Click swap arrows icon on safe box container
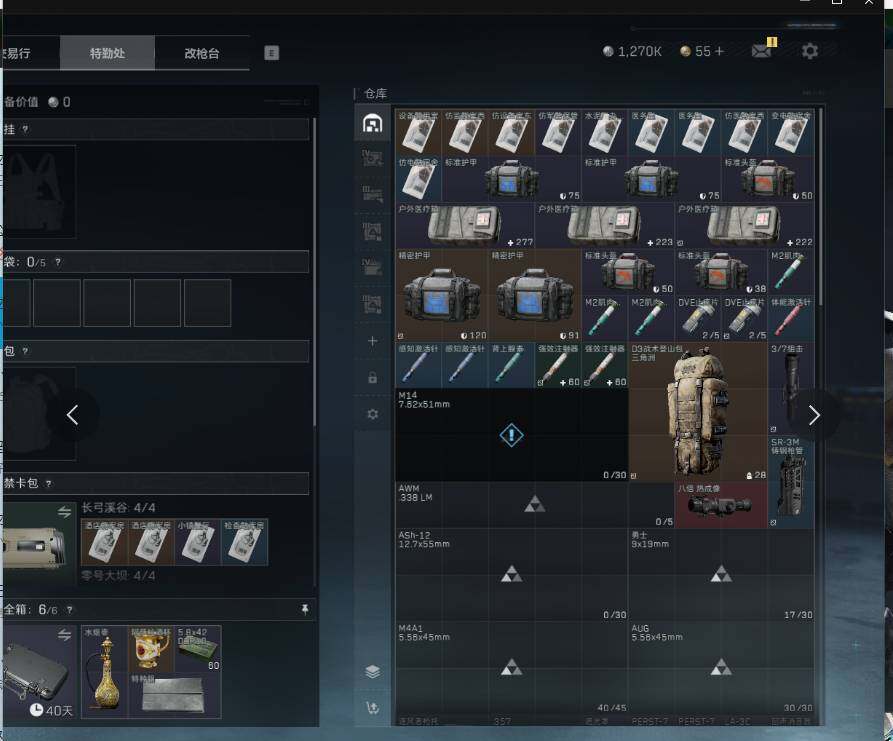 coord(64,634)
